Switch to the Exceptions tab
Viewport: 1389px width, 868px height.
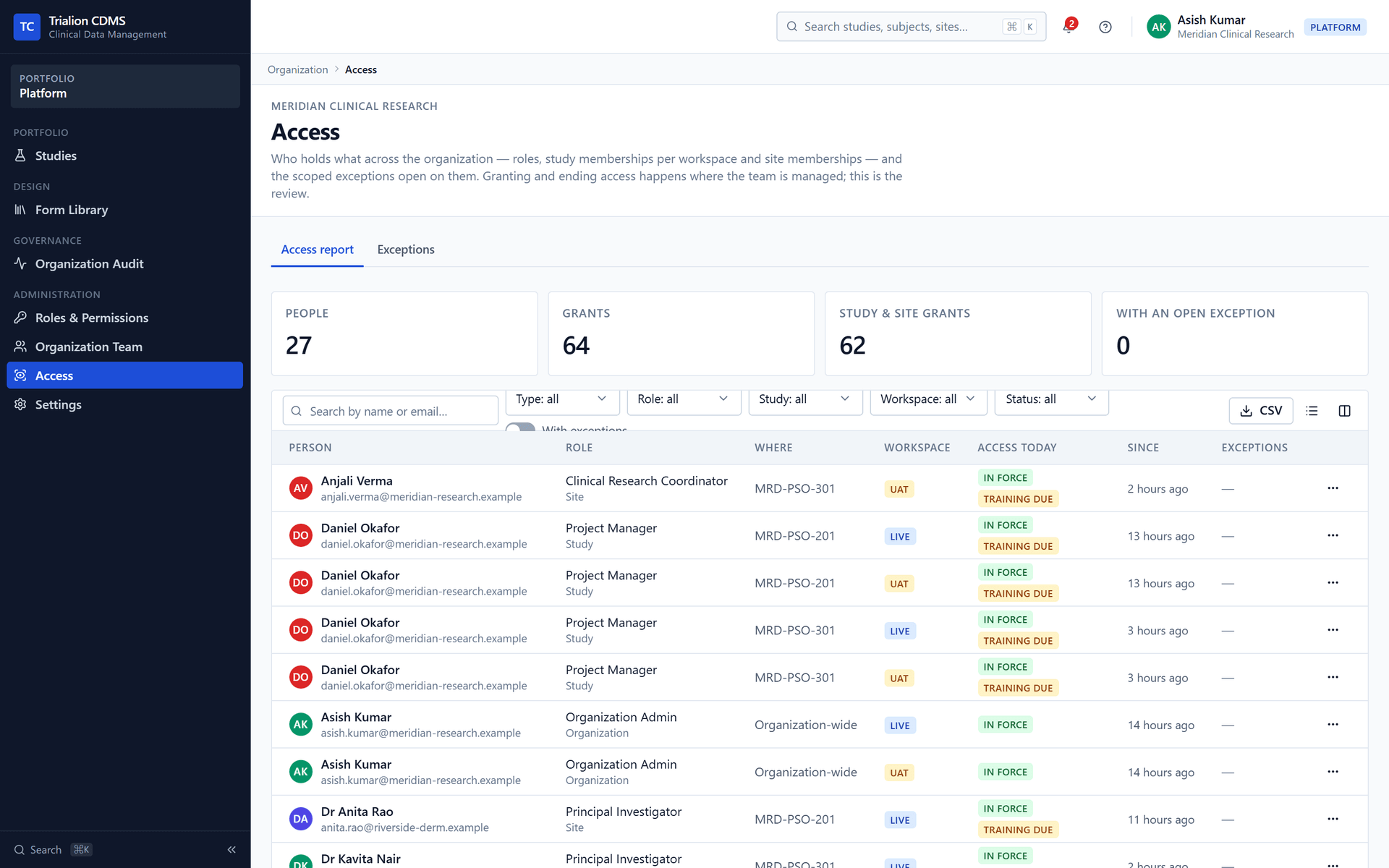(x=406, y=250)
